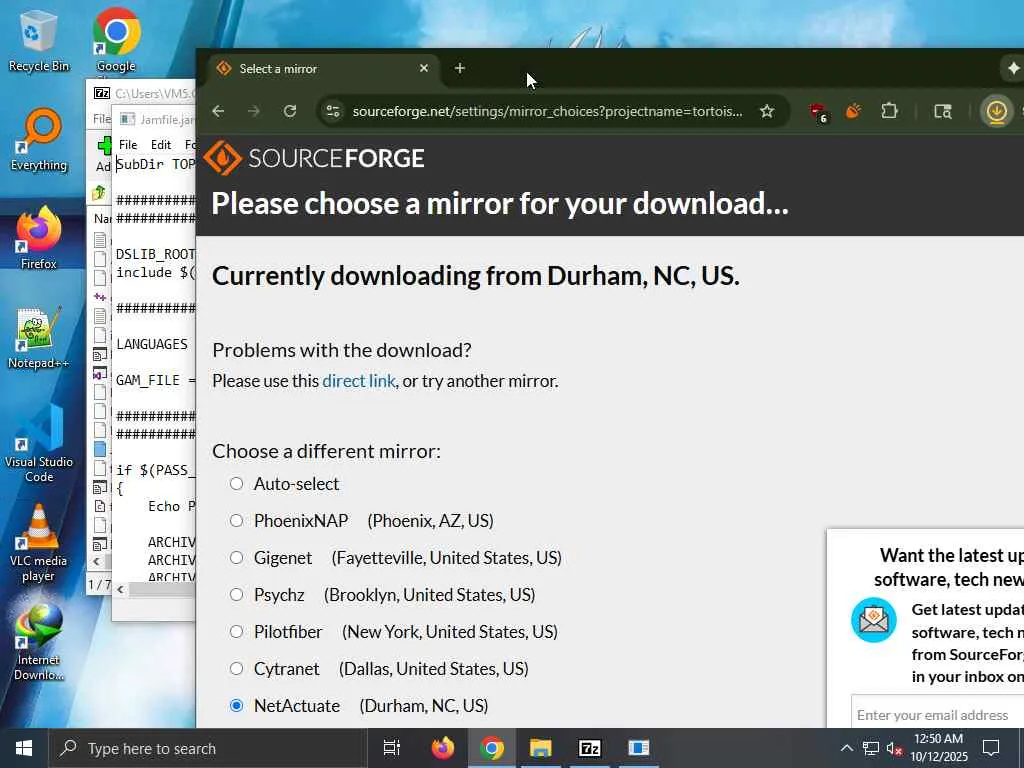Click the taskbar clock showing 12:50 AM
This screenshot has width=1024, height=768.
click(x=938, y=748)
